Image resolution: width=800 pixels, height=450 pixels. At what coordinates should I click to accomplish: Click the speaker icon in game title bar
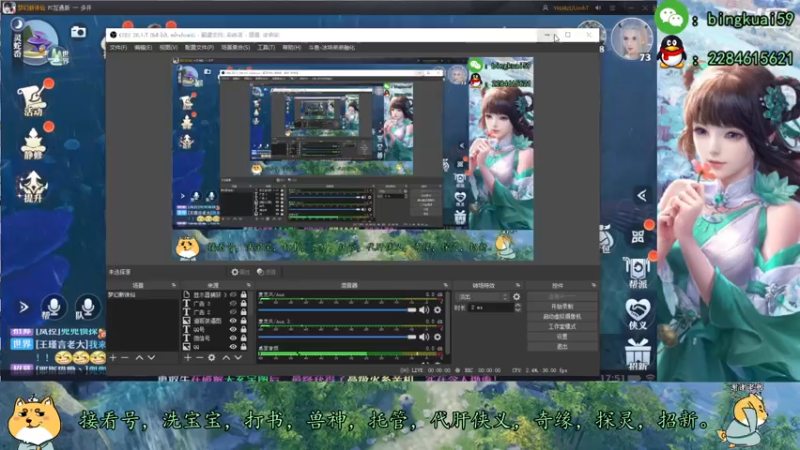598,8
